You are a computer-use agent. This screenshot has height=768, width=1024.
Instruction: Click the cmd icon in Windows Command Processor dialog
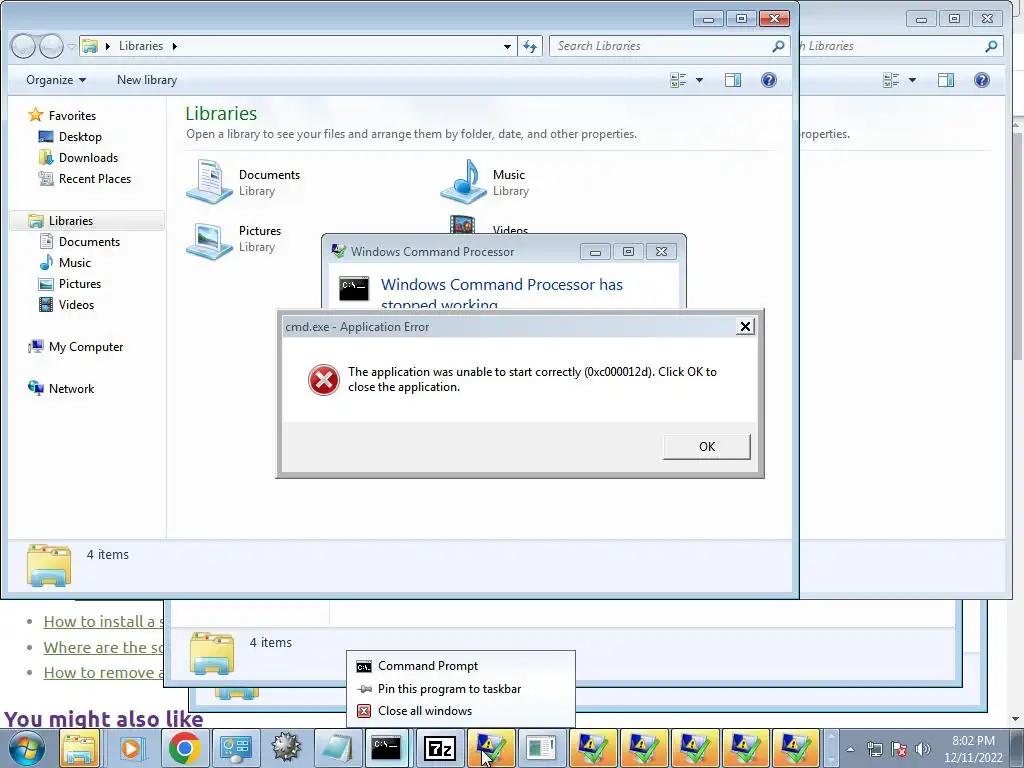click(x=354, y=288)
